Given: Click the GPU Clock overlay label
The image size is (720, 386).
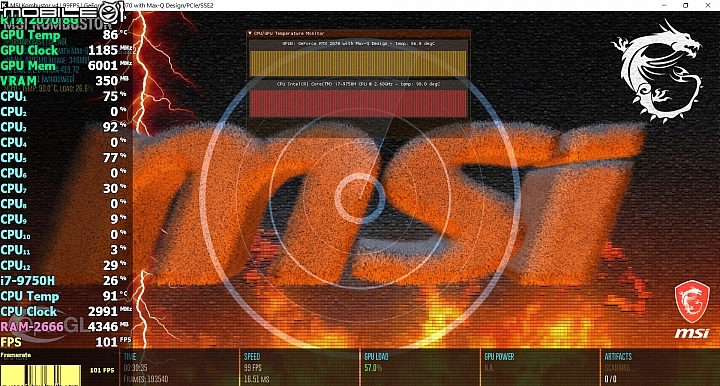Looking at the screenshot, I should [x=29, y=50].
